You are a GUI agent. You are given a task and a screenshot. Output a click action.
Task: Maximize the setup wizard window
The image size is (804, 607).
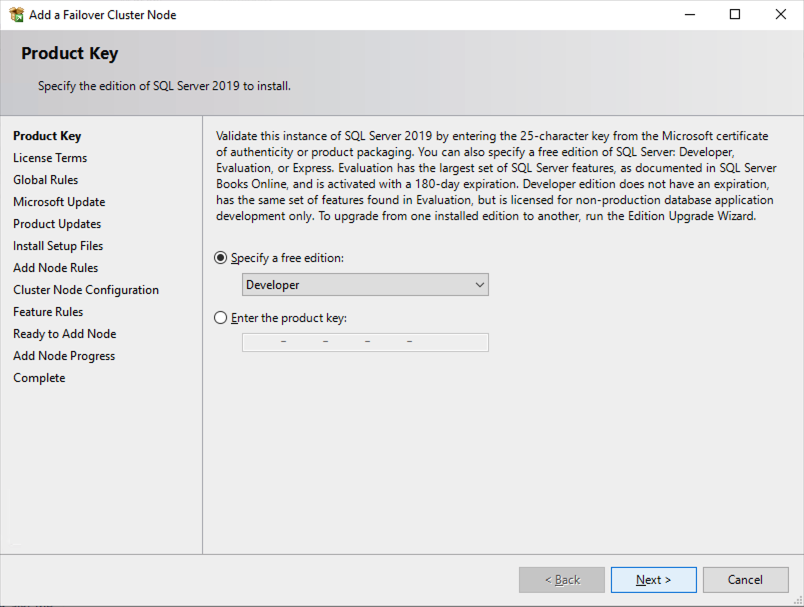[x=735, y=14]
